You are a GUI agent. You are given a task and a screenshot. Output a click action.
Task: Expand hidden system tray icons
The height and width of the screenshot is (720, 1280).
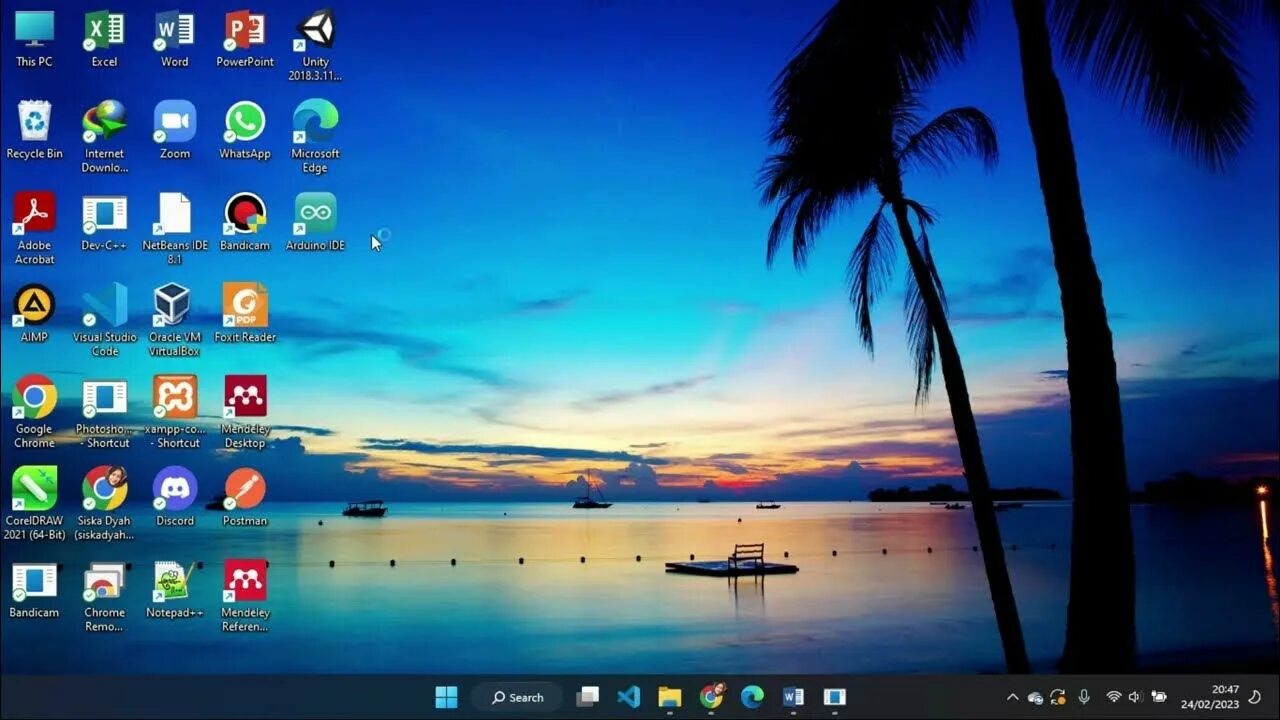click(x=1012, y=697)
